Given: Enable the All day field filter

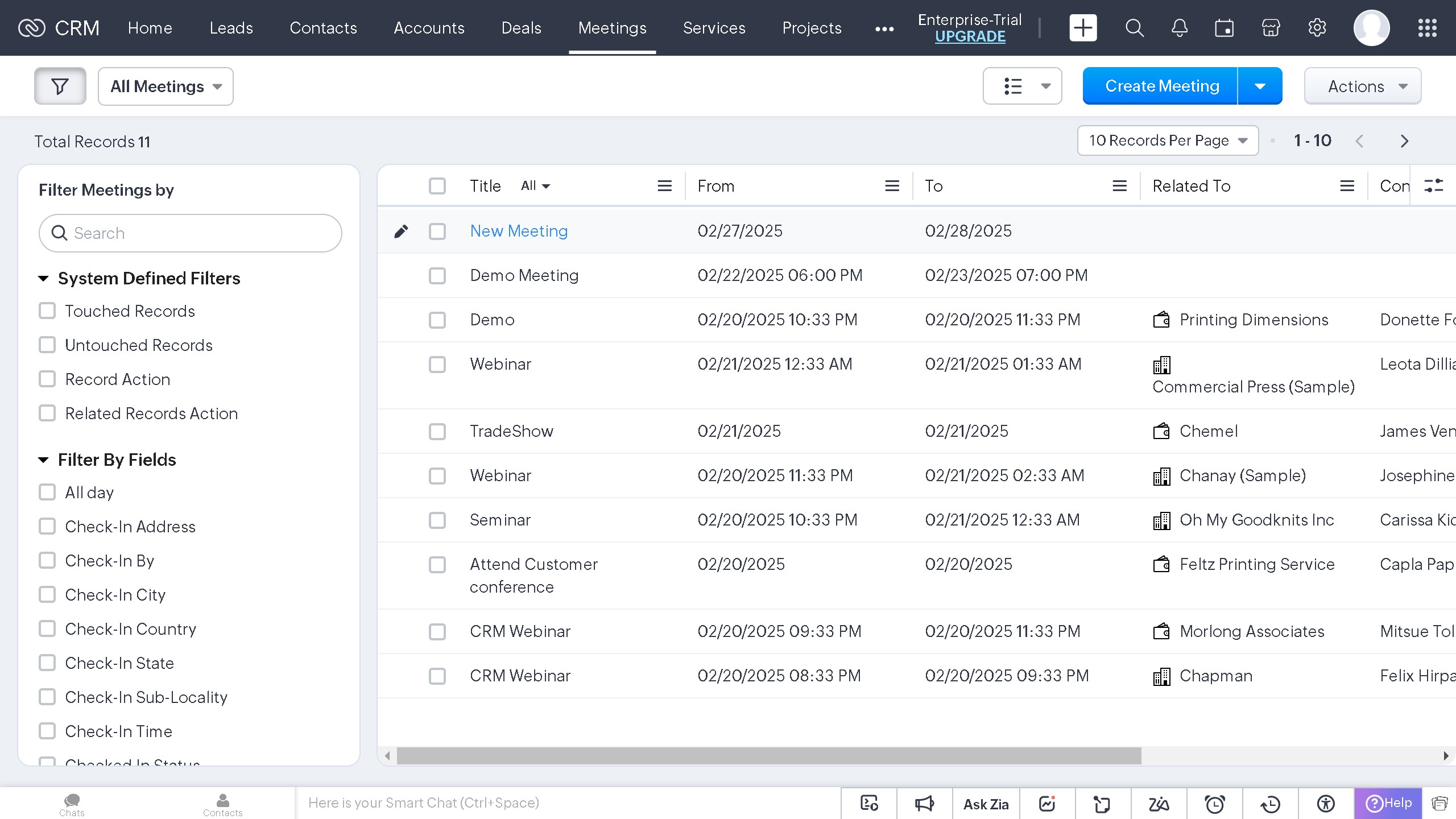Looking at the screenshot, I should (x=47, y=493).
